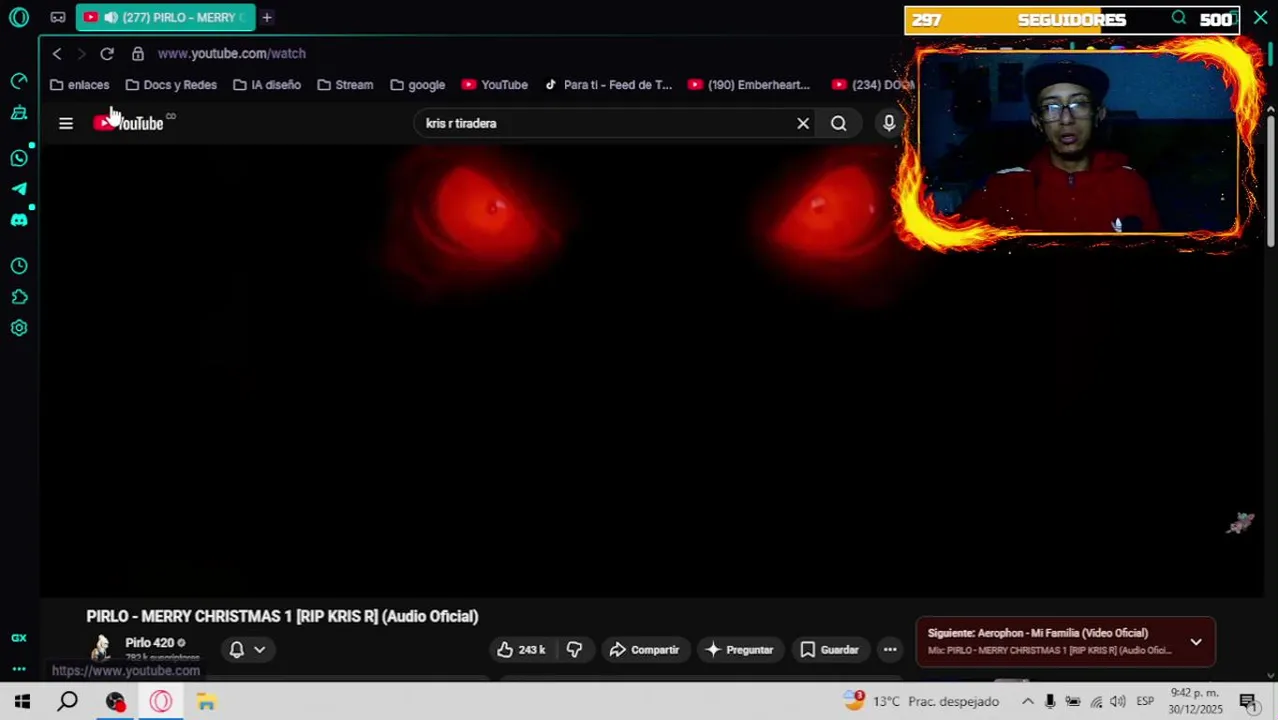Screen dimensions: 1278x720
Task: Go back to the previous page
Action: pyautogui.click(x=57, y=54)
